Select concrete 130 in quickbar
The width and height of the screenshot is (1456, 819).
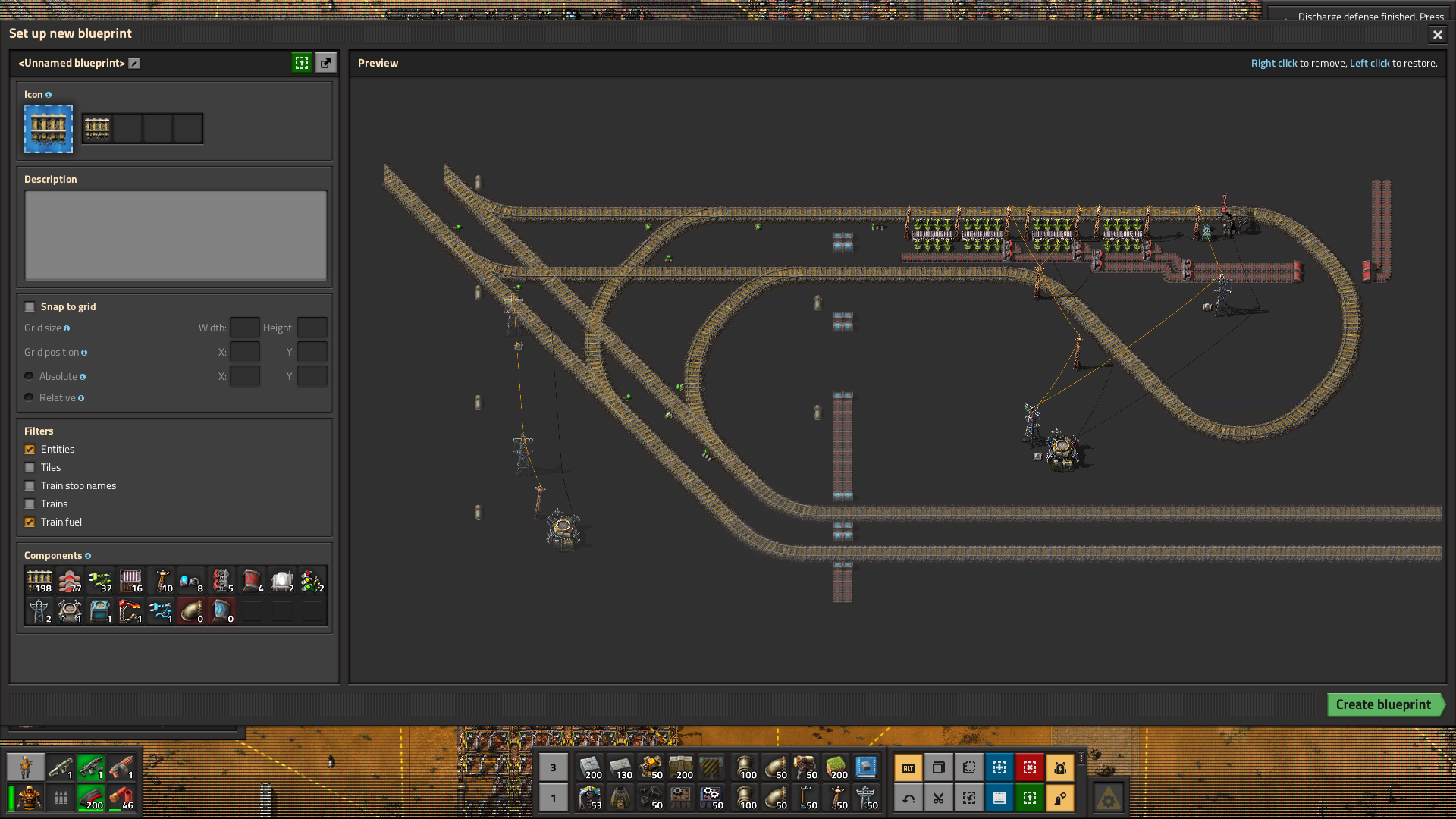(x=620, y=768)
